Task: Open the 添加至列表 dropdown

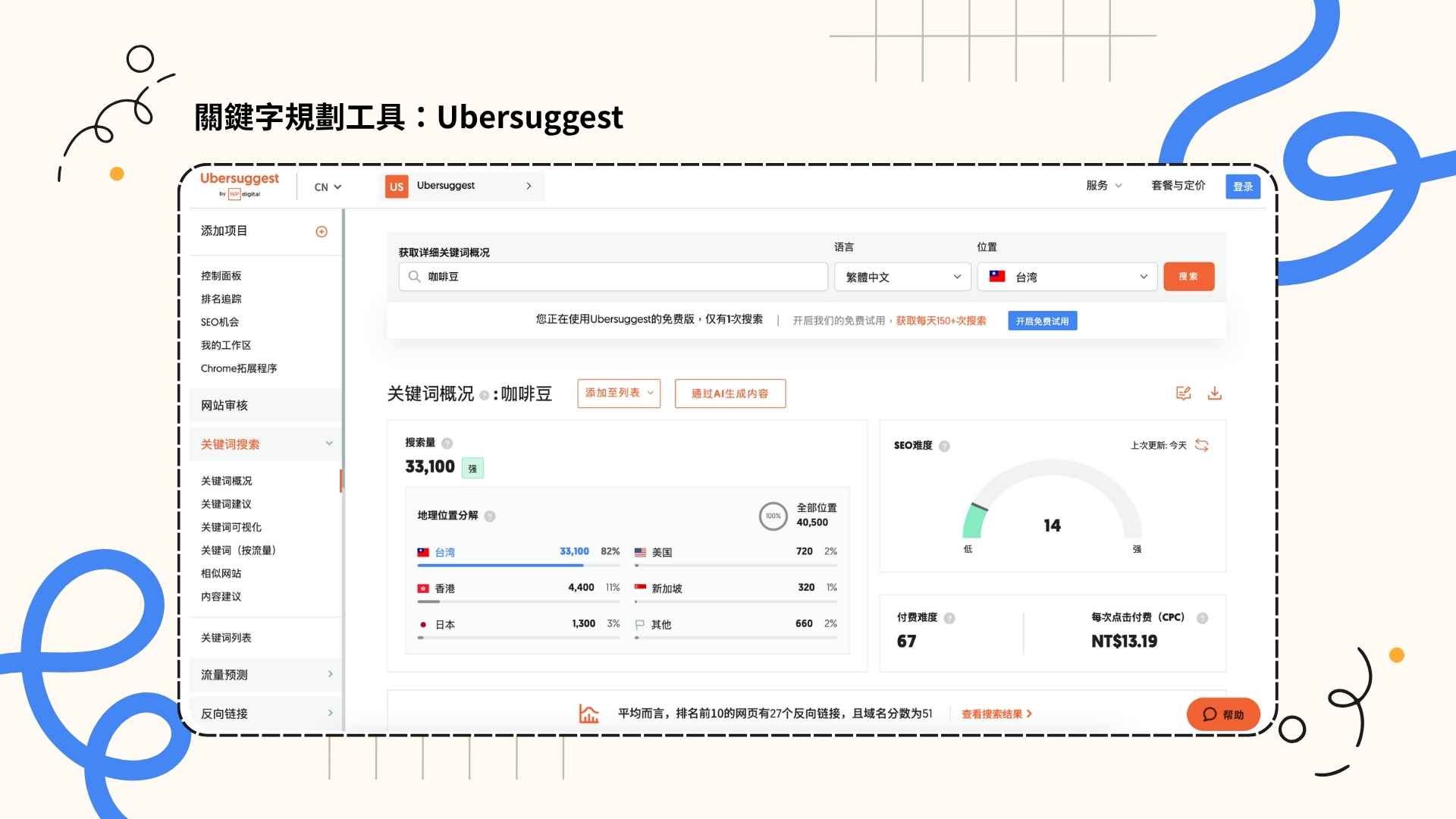Action: point(619,394)
